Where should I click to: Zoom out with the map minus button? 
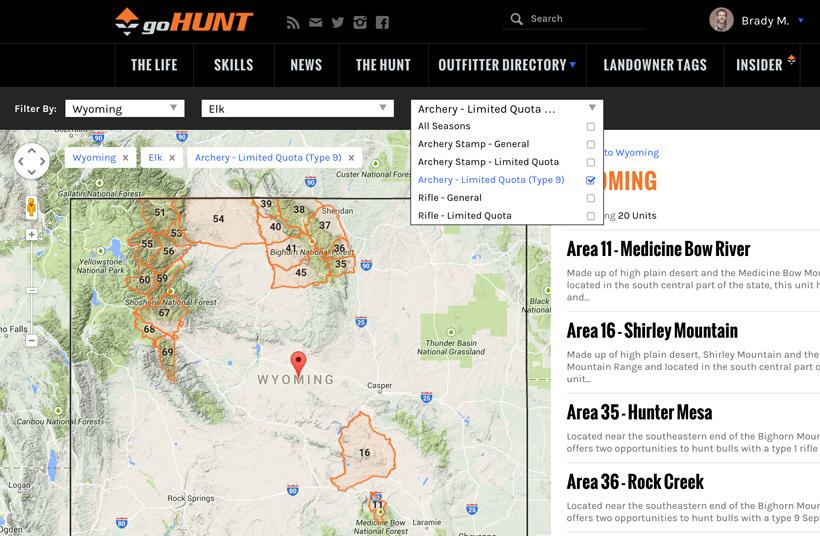coord(31,340)
